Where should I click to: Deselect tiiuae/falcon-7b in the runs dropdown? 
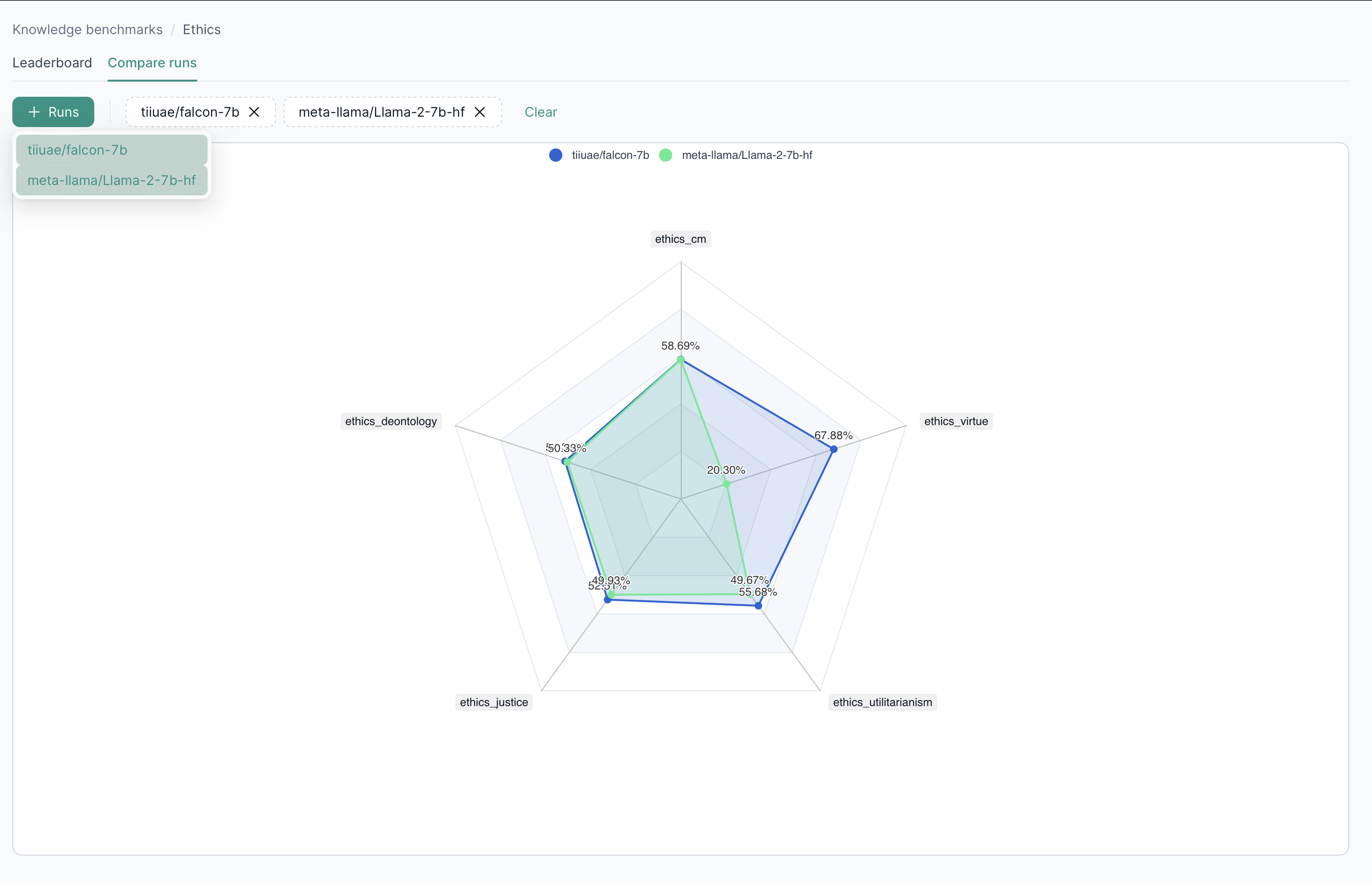[112, 150]
